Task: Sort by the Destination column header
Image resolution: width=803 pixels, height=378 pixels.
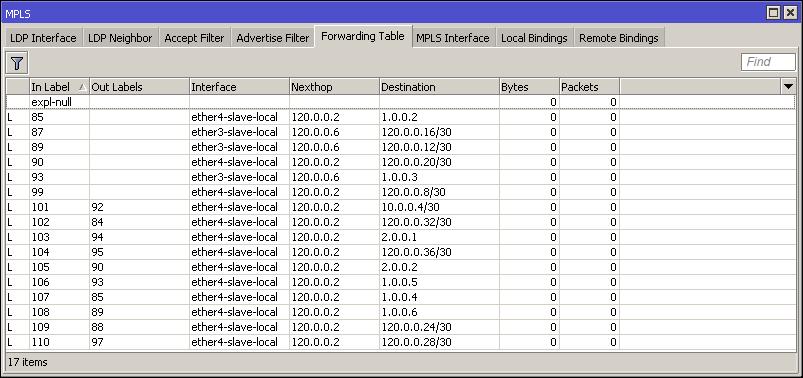Action: pyautogui.click(x=439, y=87)
